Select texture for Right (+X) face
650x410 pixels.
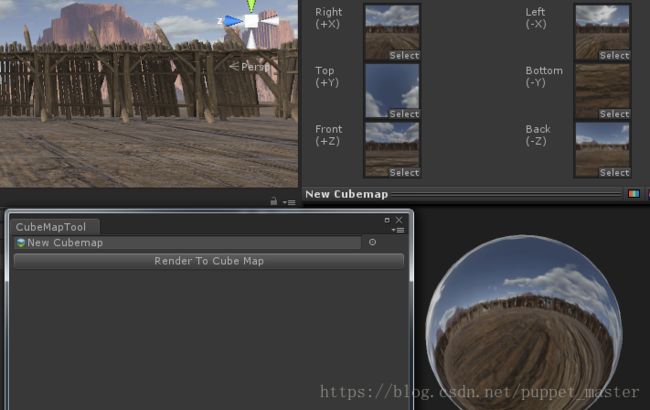click(x=404, y=56)
